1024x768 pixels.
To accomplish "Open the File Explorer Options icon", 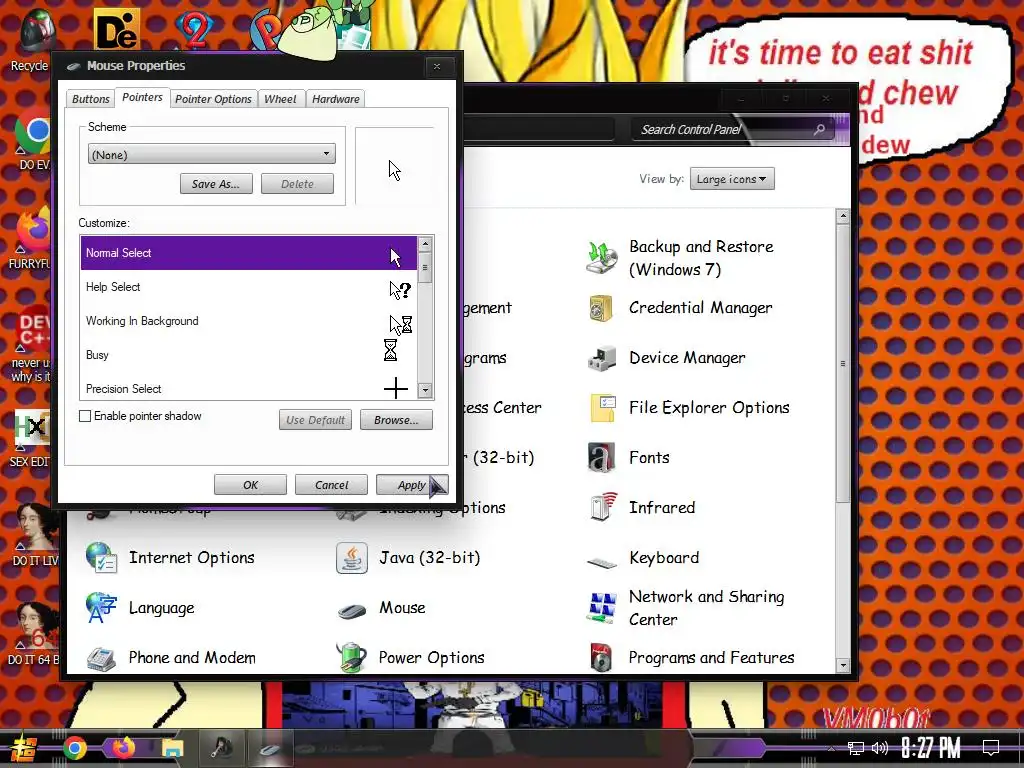I will pos(601,408).
